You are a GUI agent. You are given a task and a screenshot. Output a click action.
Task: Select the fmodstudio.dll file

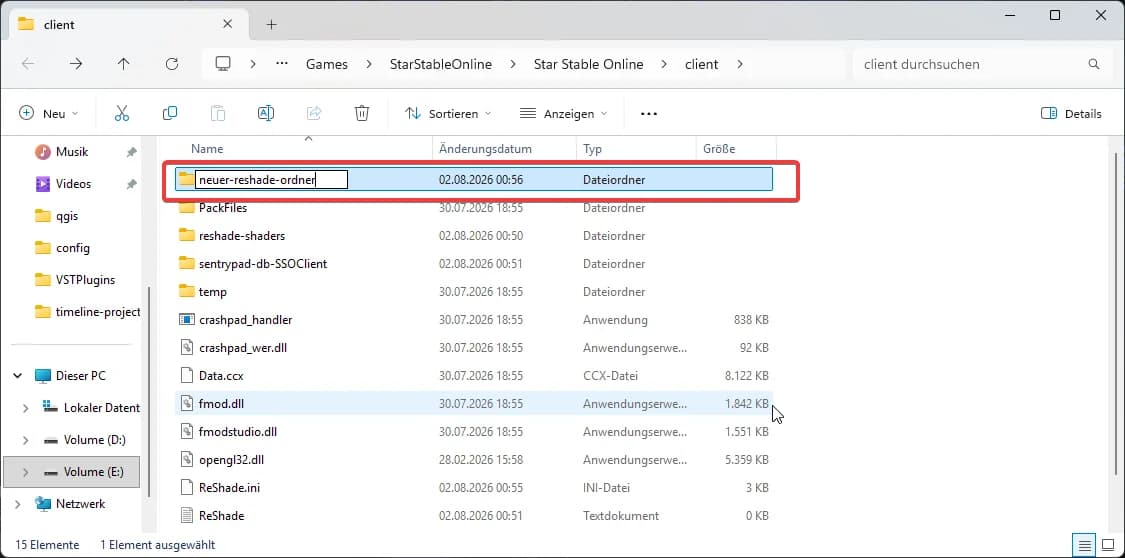click(474, 432)
